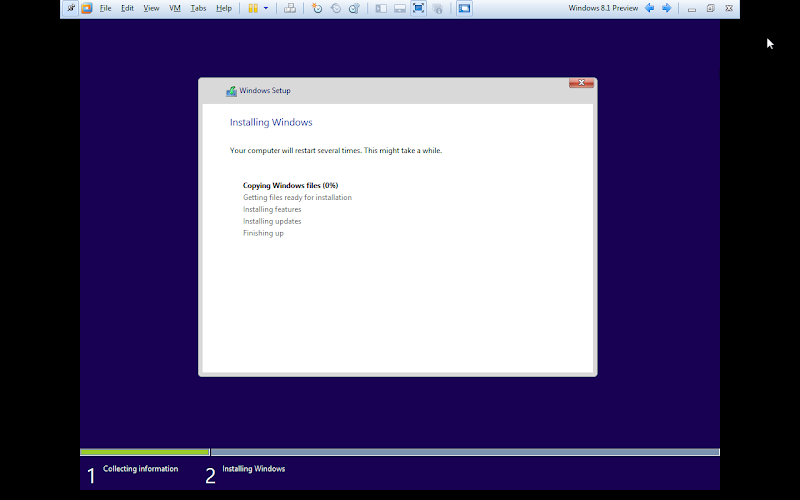Click the Send Ctrl+Alt+Del icon
Image resolution: width=800 pixels, height=500 pixels.
tap(290, 8)
